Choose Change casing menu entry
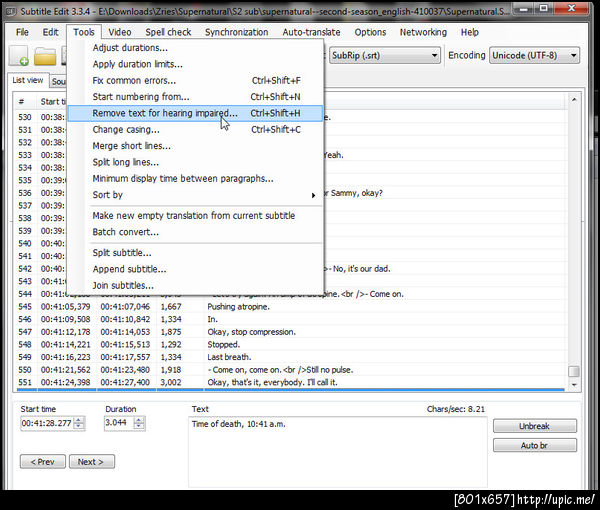The width and height of the screenshot is (600, 510). [x=195, y=130]
